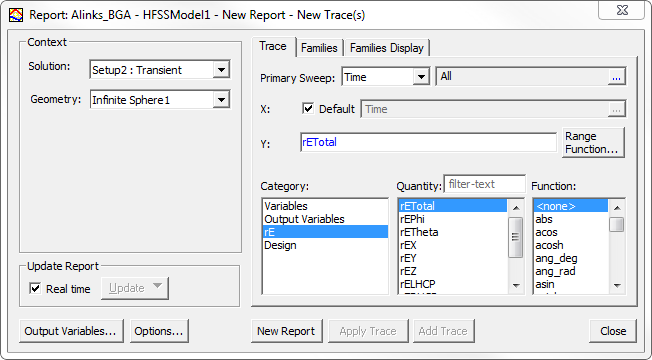
Task: Switch to the Families Display tab
Action: [387, 48]
